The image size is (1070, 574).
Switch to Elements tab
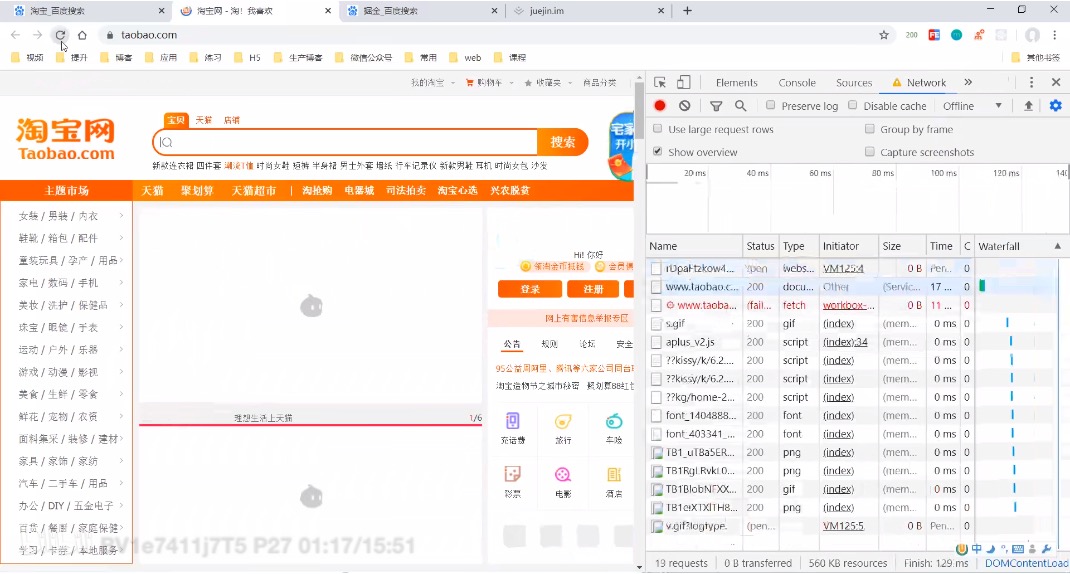[736, 83]
